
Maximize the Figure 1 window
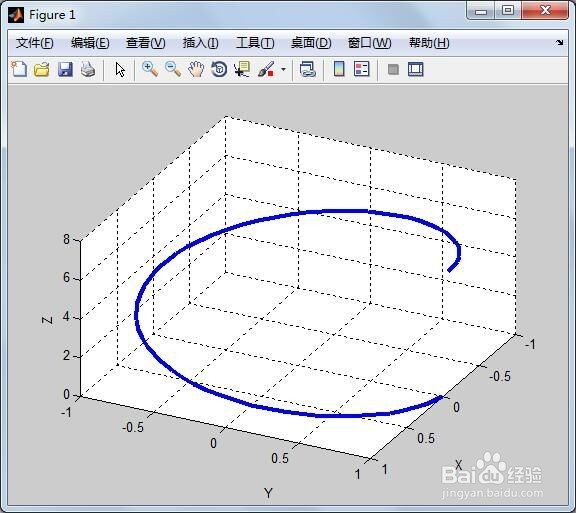click(508, 11)
